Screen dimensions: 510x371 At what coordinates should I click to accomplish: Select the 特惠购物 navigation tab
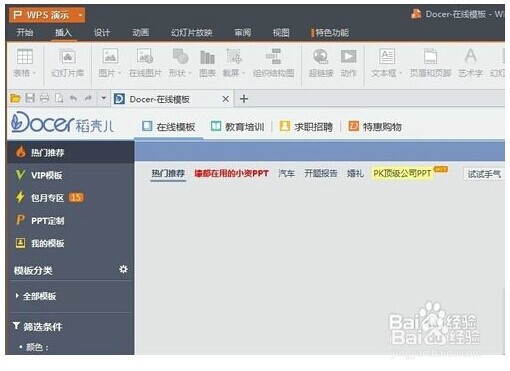coord(375,127)
